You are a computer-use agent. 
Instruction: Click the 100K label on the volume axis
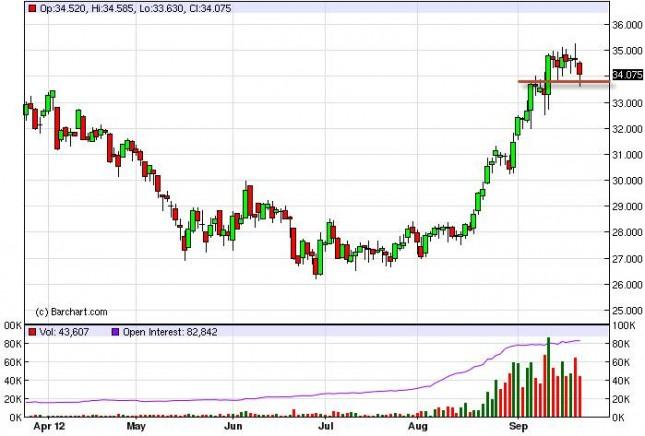624,326
